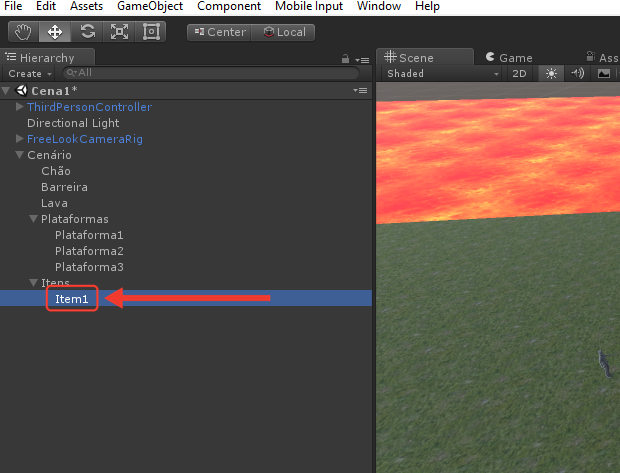Screen dimensions: 620x473
Task: Select the Rect transform tool
Action: pos(151,32)
